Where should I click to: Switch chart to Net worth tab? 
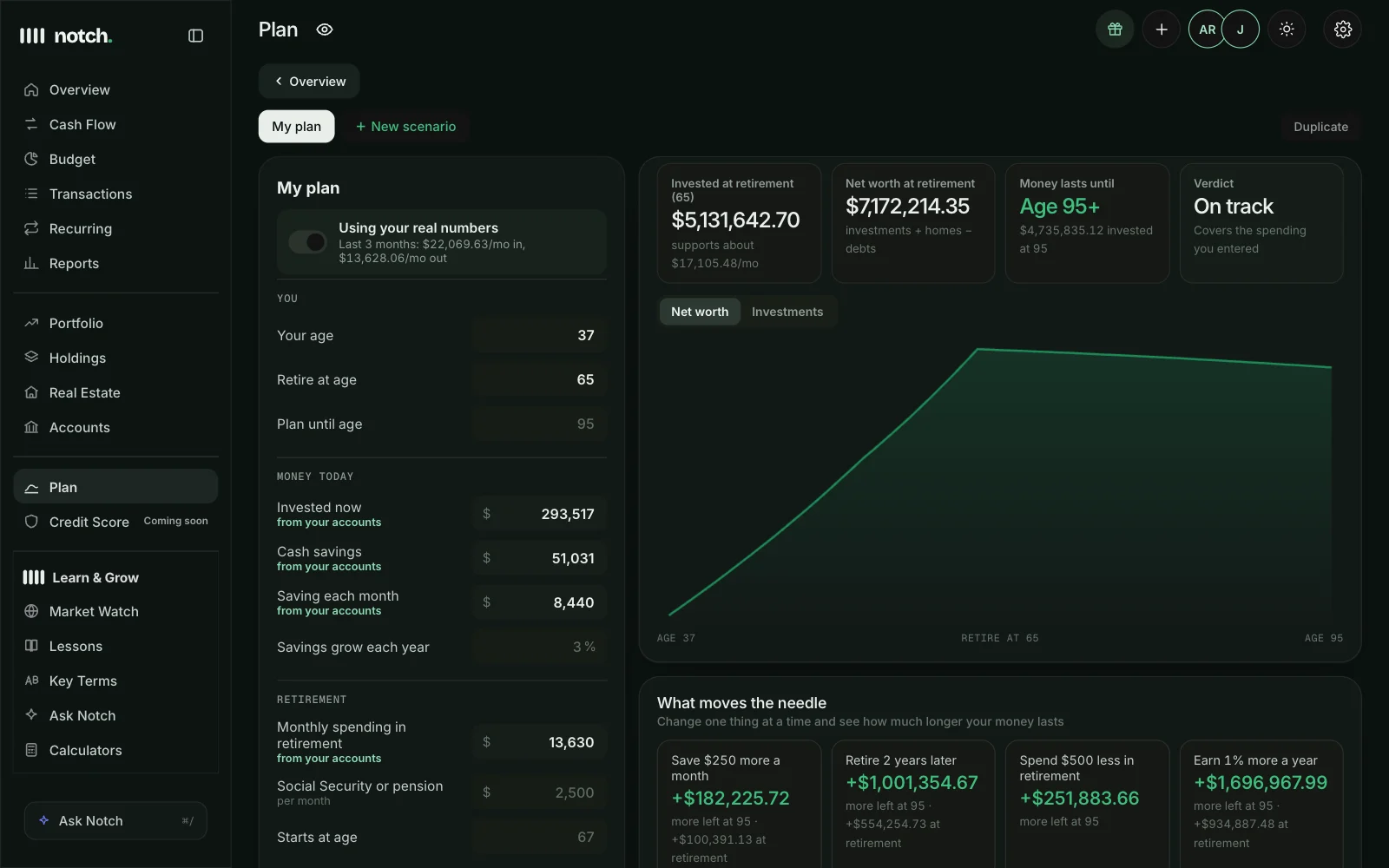pos(700,312)
